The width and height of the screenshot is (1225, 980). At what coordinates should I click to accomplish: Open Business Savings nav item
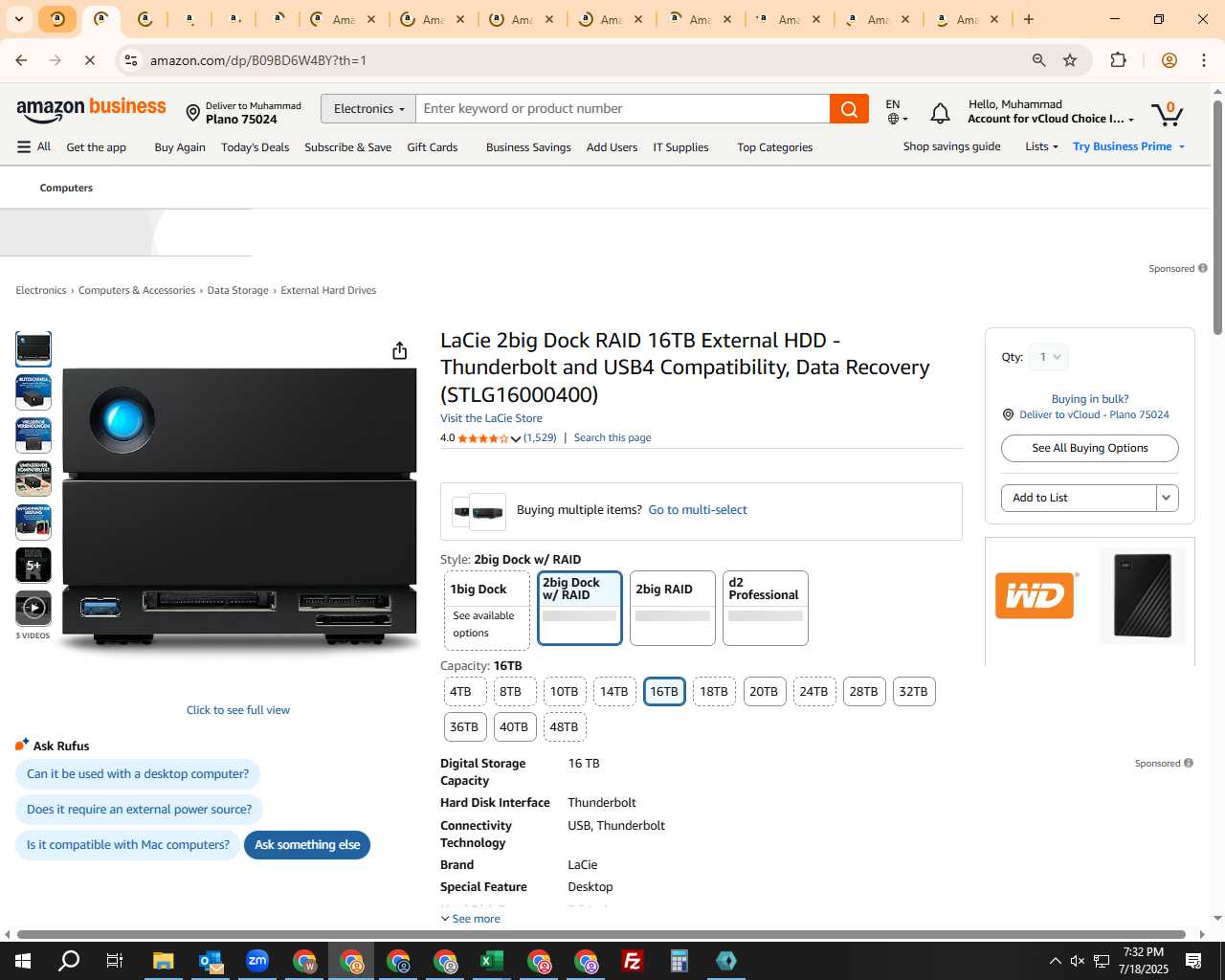(528, 147)
